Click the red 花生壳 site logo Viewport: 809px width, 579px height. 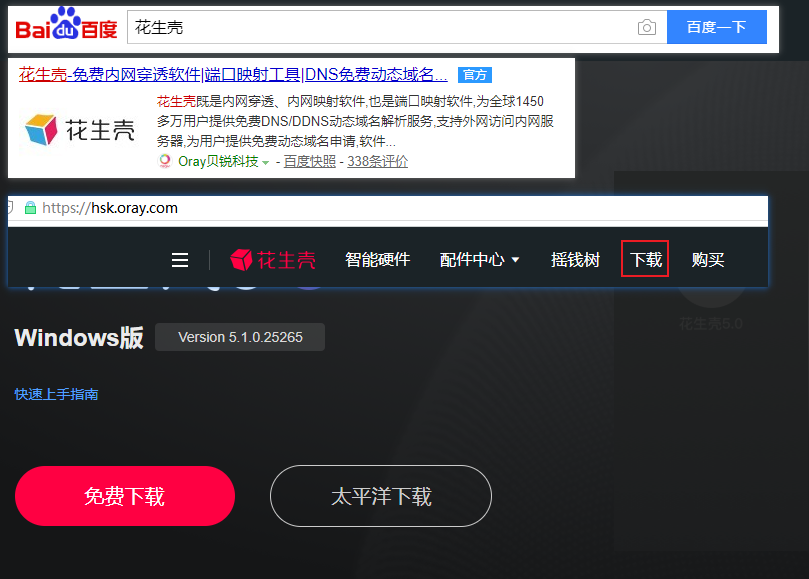click(272, 260)
